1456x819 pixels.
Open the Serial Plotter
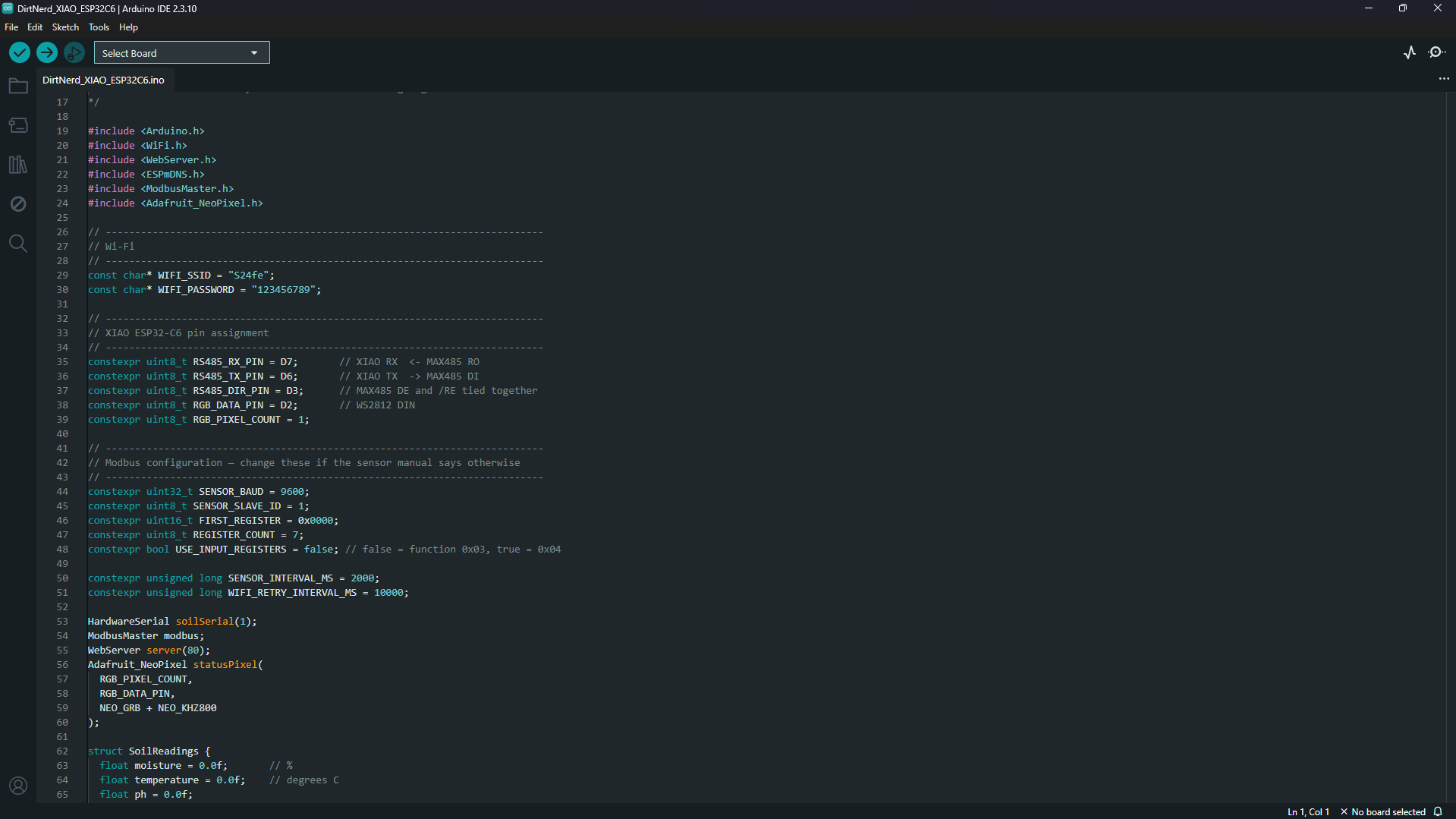click(x=1410, y=52)
